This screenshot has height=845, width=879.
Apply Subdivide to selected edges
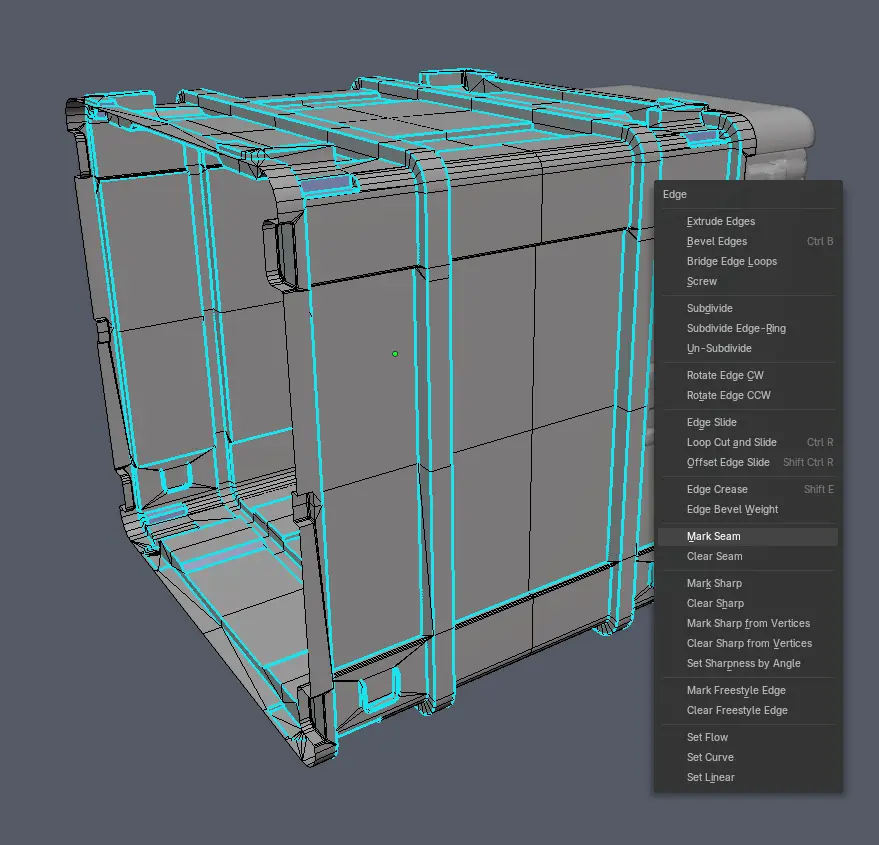pos(709,308)
